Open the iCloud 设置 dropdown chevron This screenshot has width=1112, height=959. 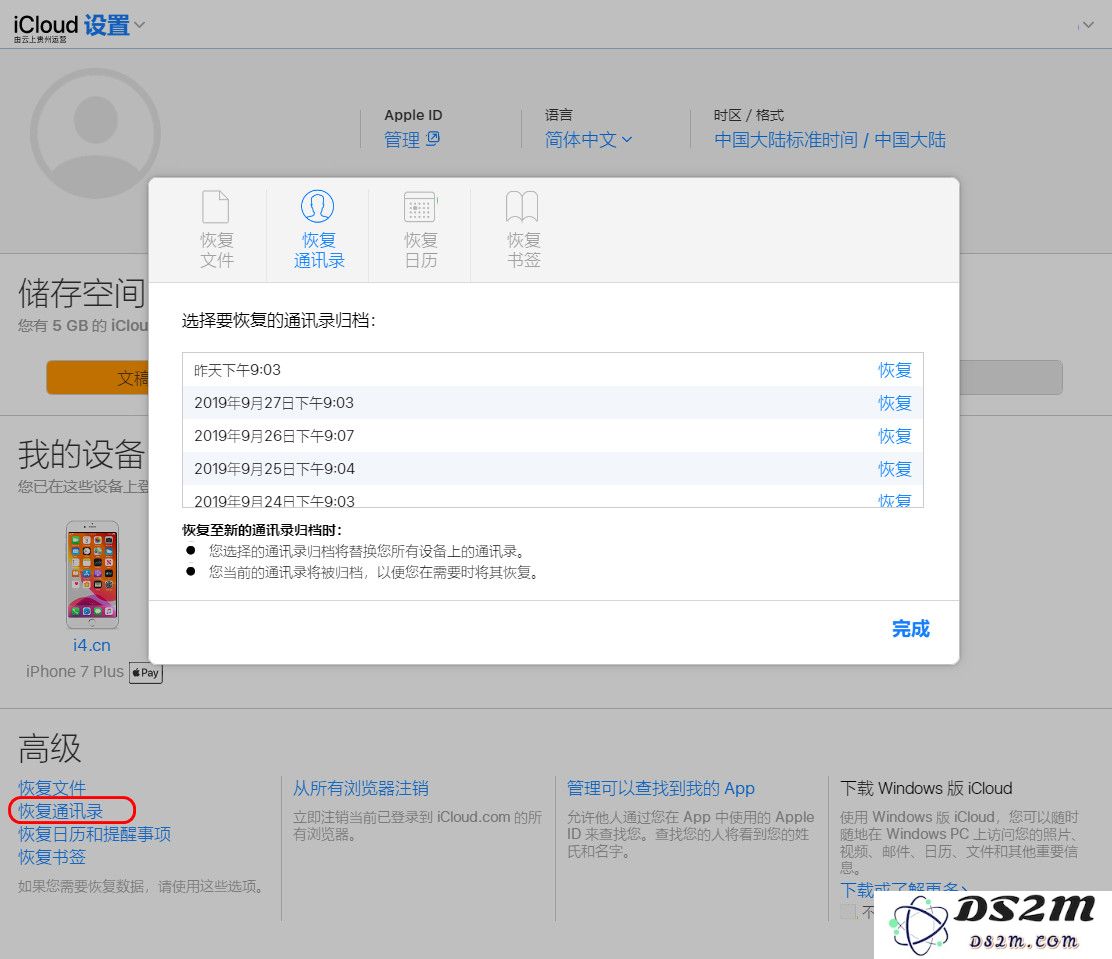tap(140, 25)
